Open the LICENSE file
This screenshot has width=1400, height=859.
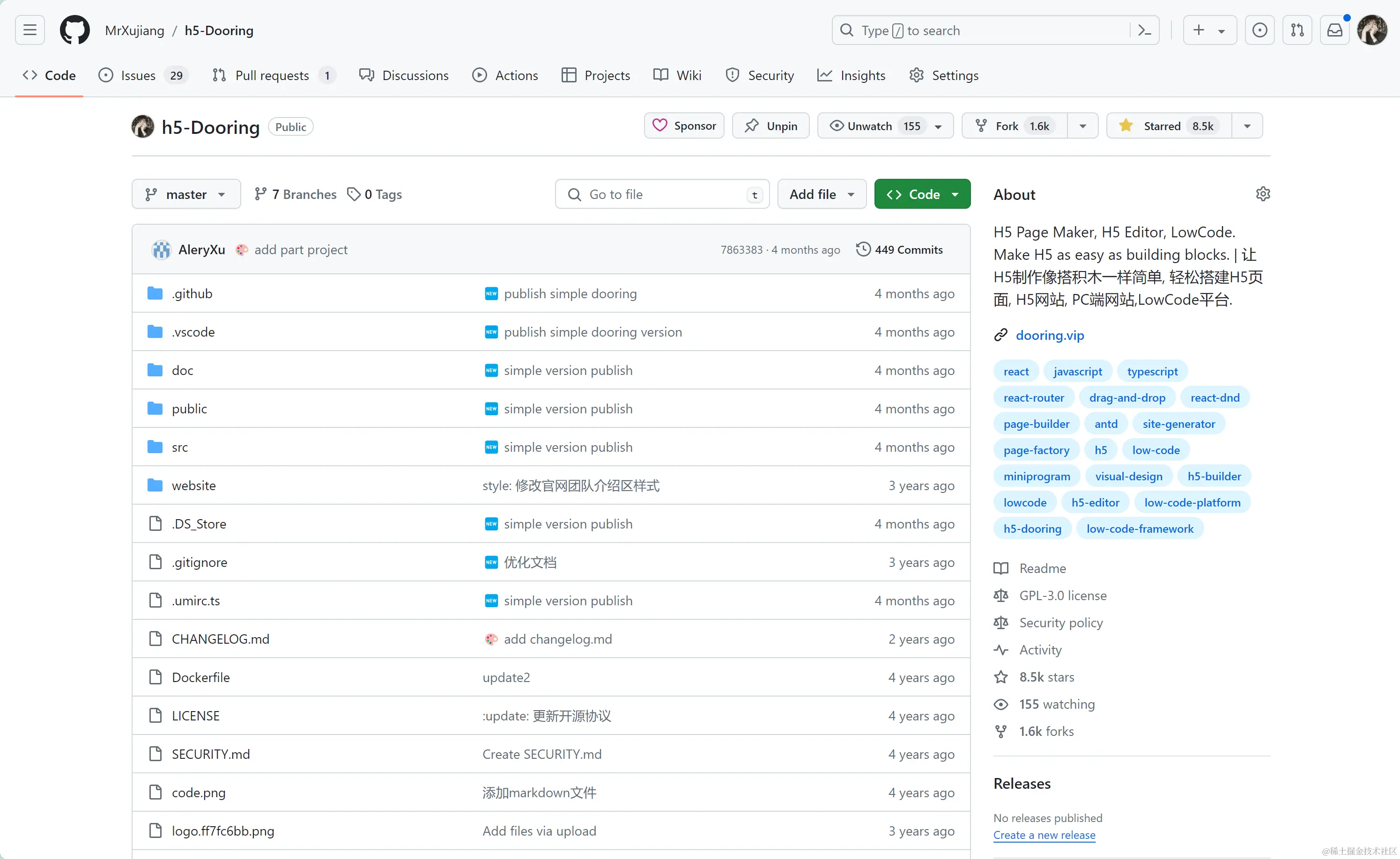[x=195, y=715]
